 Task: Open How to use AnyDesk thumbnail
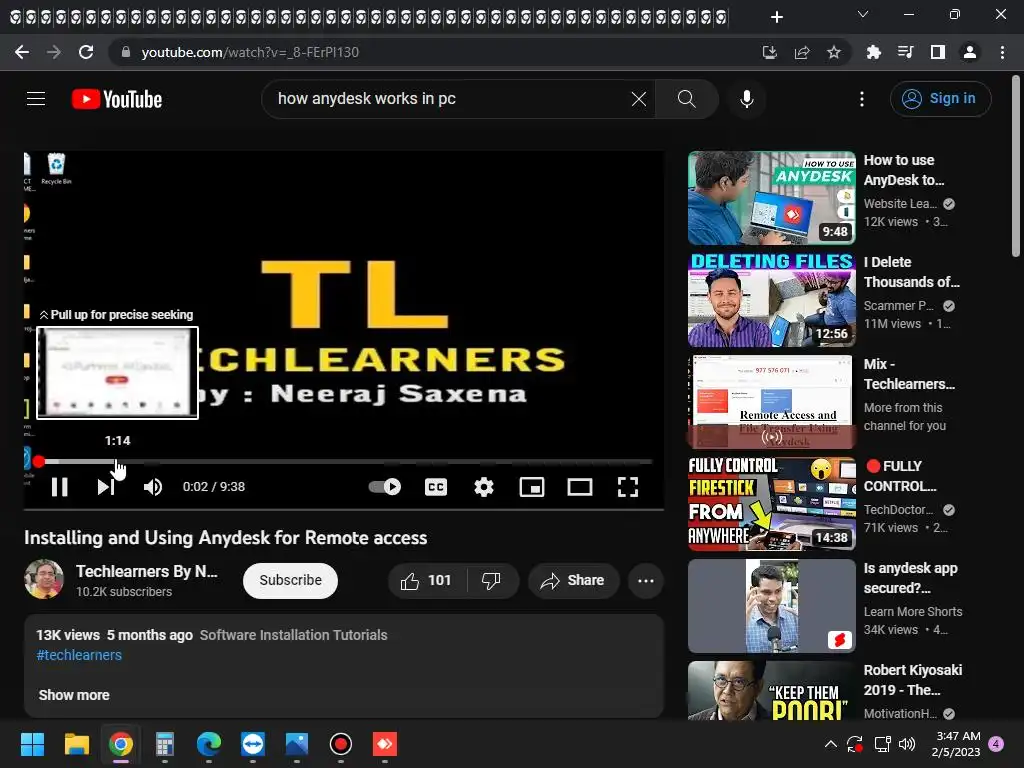(771, 198)
